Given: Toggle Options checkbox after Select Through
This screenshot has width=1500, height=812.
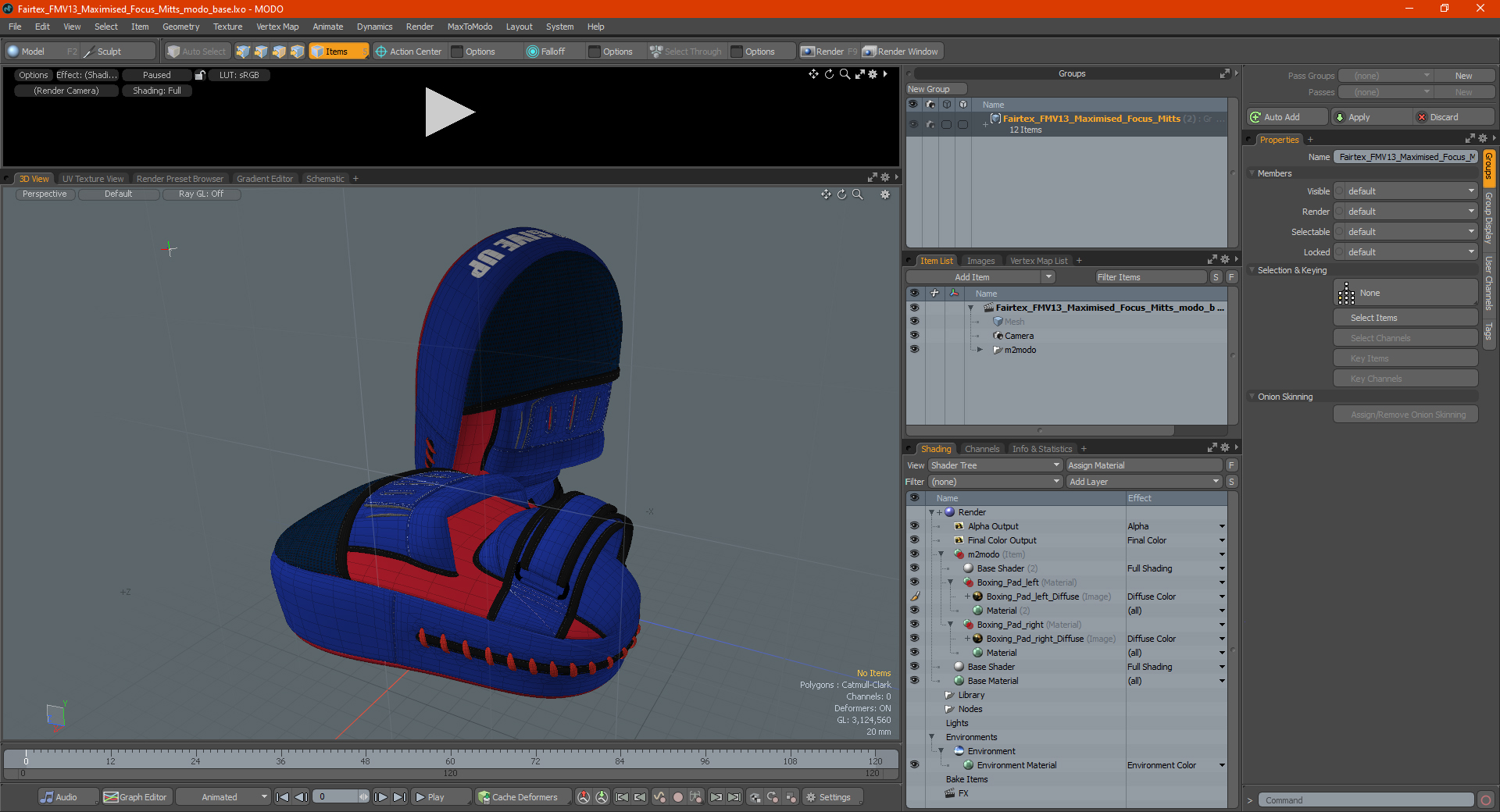Looking at the screenshot, I should pyautogui.click(x=737, y=52).
